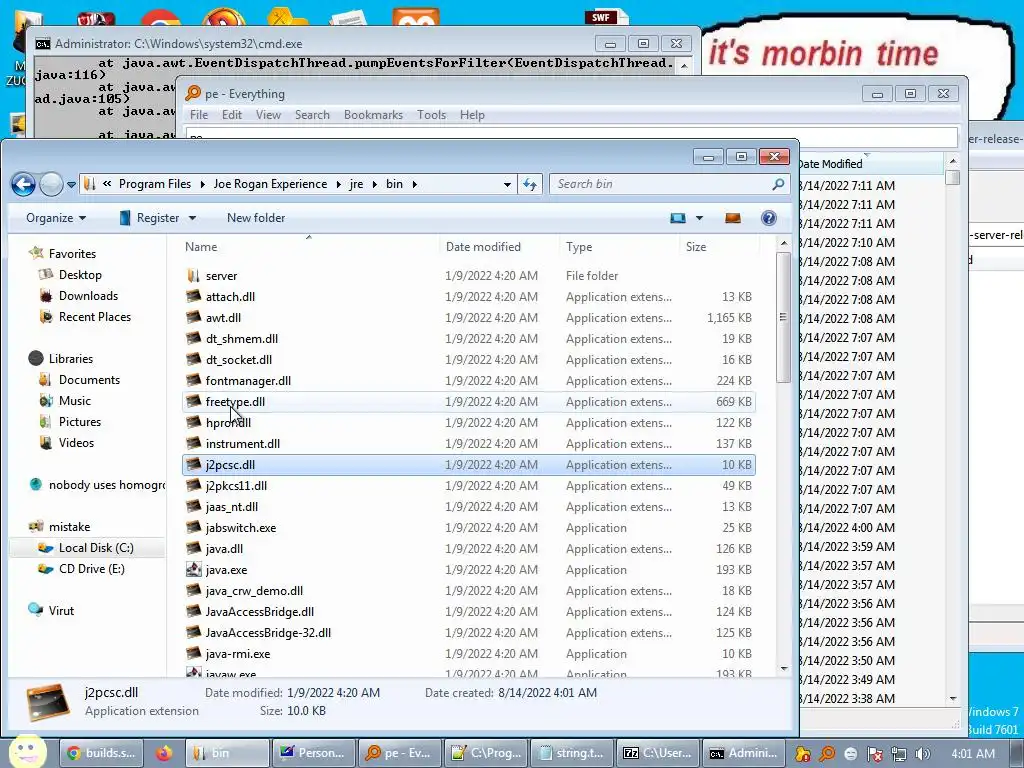The width and height of the screenshot is (1024, 768).
Task: Open Downloads in Favorites
Action: [88, 296]
